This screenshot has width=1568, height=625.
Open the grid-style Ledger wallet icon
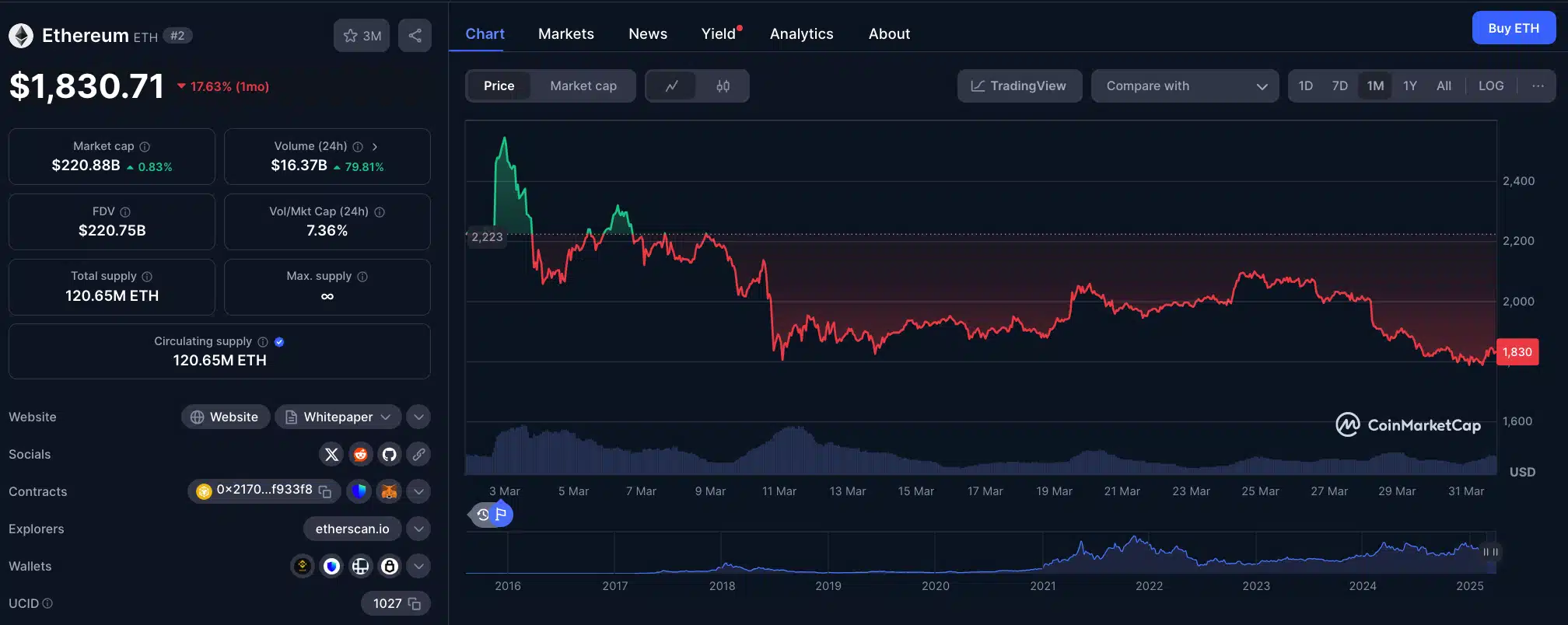pos(360,567)
